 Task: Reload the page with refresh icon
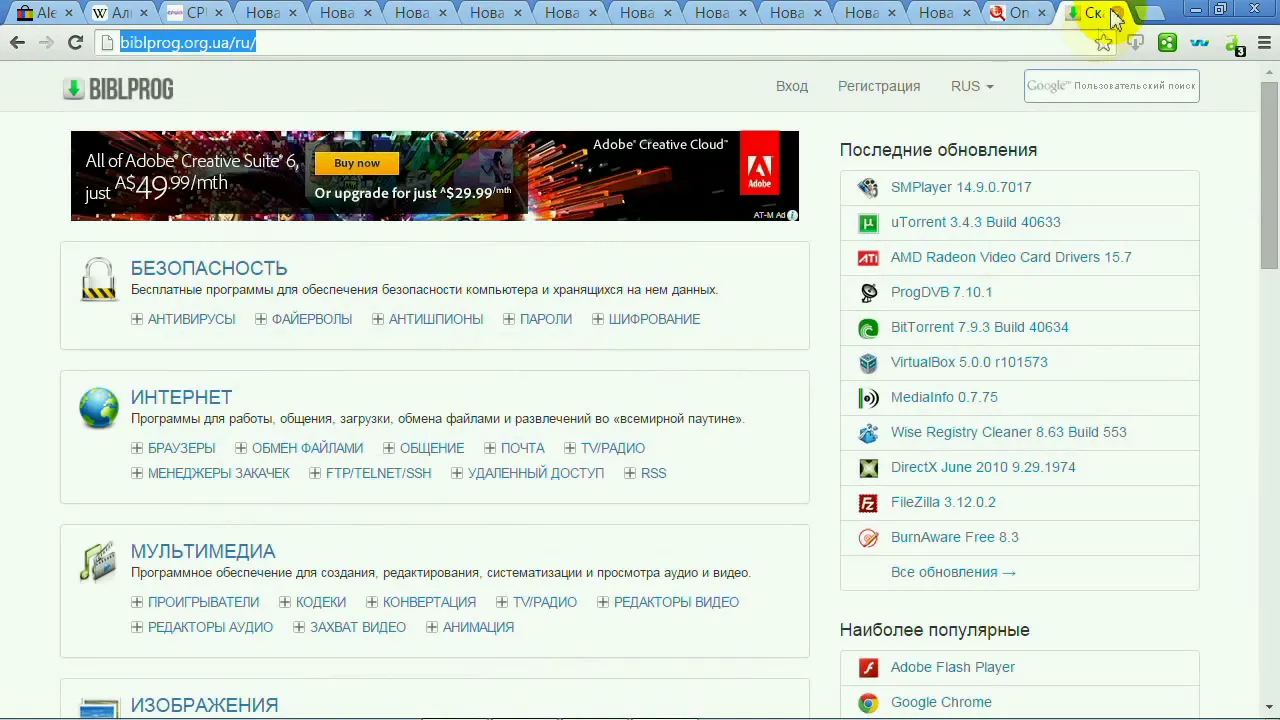[x=75, y=42]
